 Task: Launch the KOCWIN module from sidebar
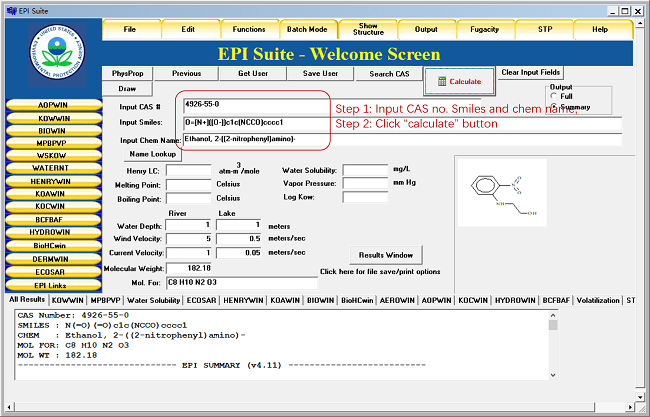(53, 206)
